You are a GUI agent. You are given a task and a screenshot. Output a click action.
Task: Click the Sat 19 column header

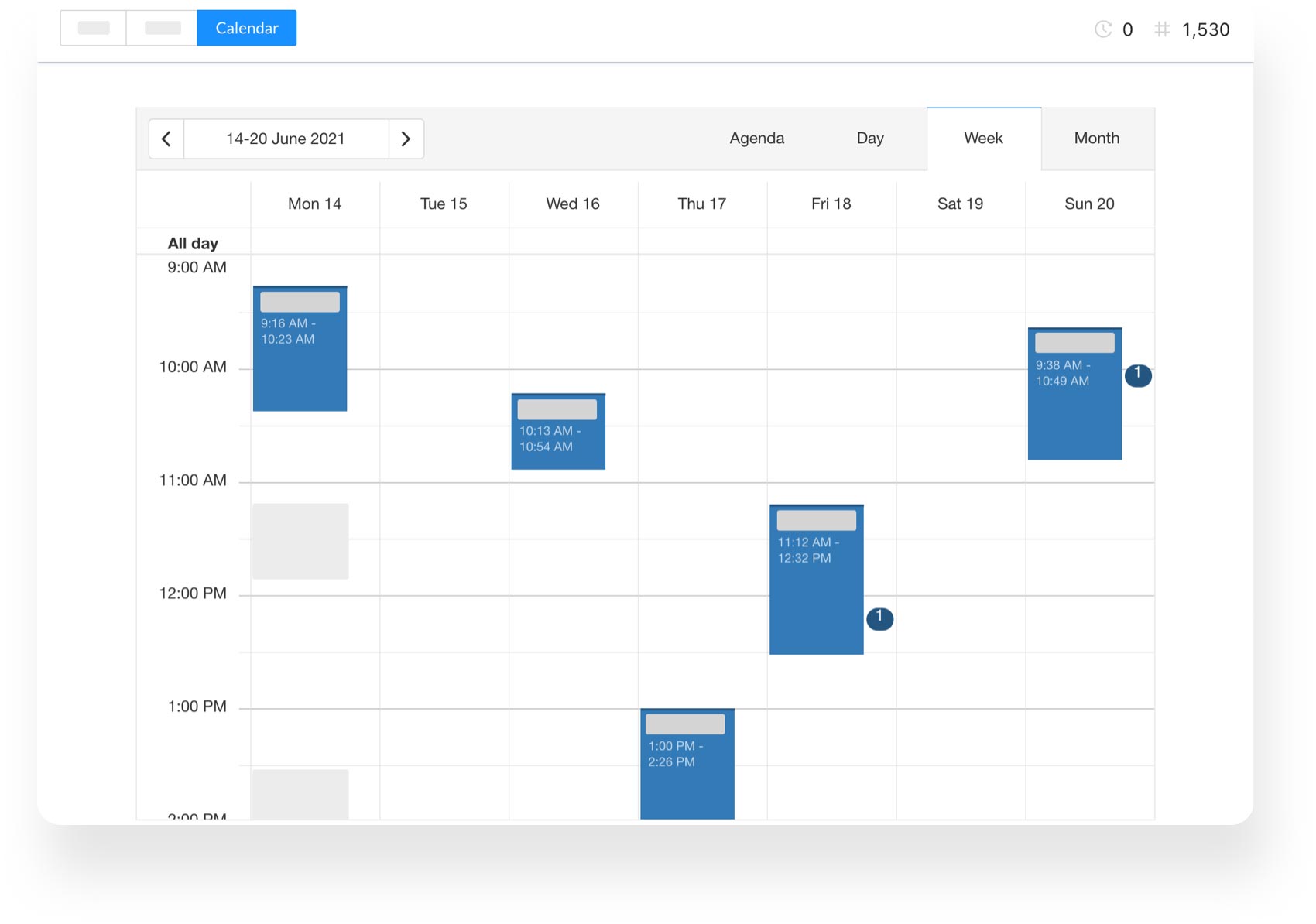(x=959, y=204)
